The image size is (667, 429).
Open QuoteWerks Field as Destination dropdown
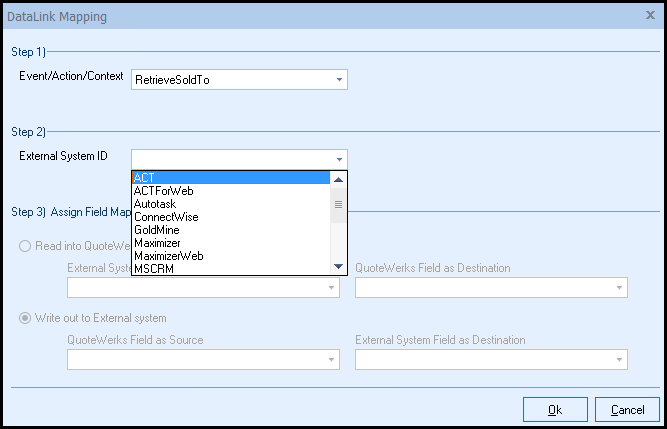(x=619, y=288)
